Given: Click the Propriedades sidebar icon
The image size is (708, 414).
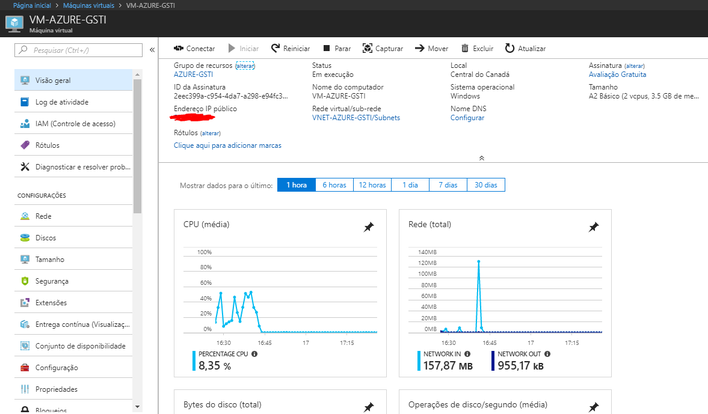Looking at the screenshot, I should (25, 389).
